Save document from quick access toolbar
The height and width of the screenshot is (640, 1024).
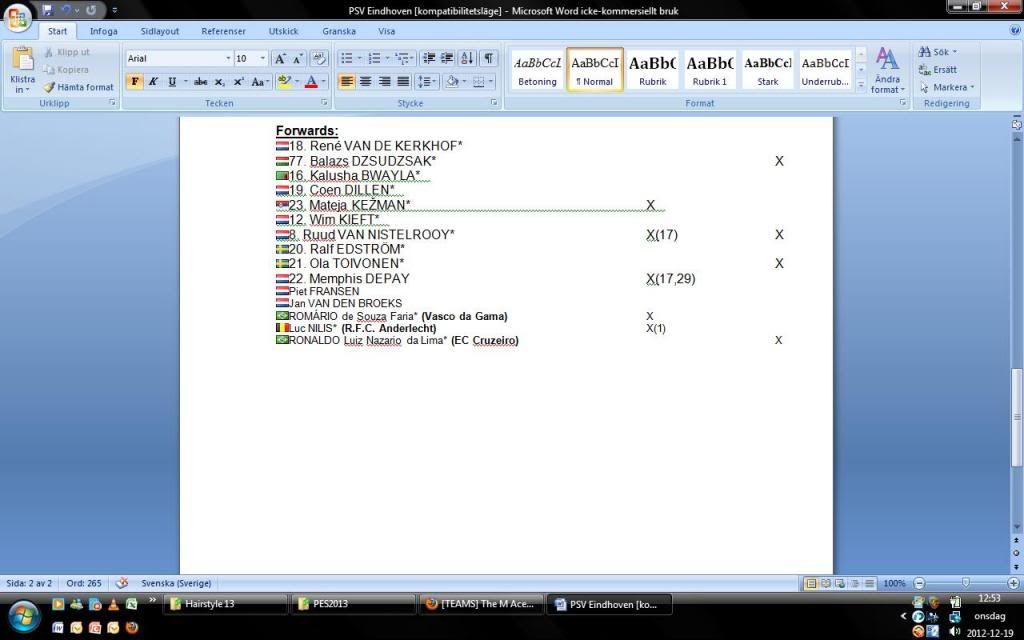coord(47,10)
